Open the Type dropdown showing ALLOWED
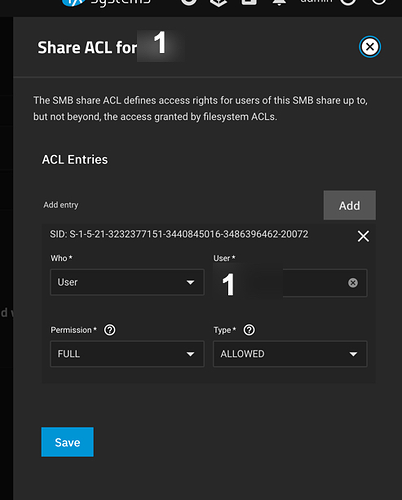The height and width of the screenshot is (500, 402). pos(290,354)
